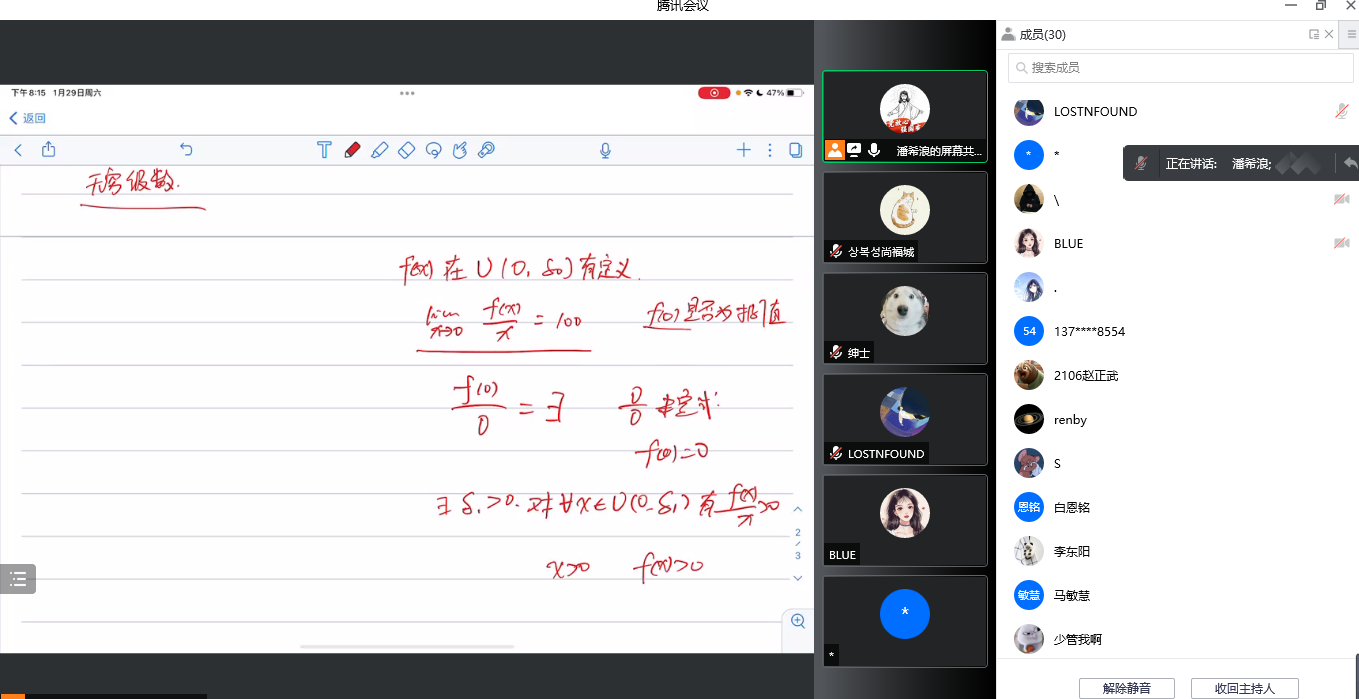Activate the Lasso selection tool
The height and width of the screenshot is (699, 1359).
(433, 150)
